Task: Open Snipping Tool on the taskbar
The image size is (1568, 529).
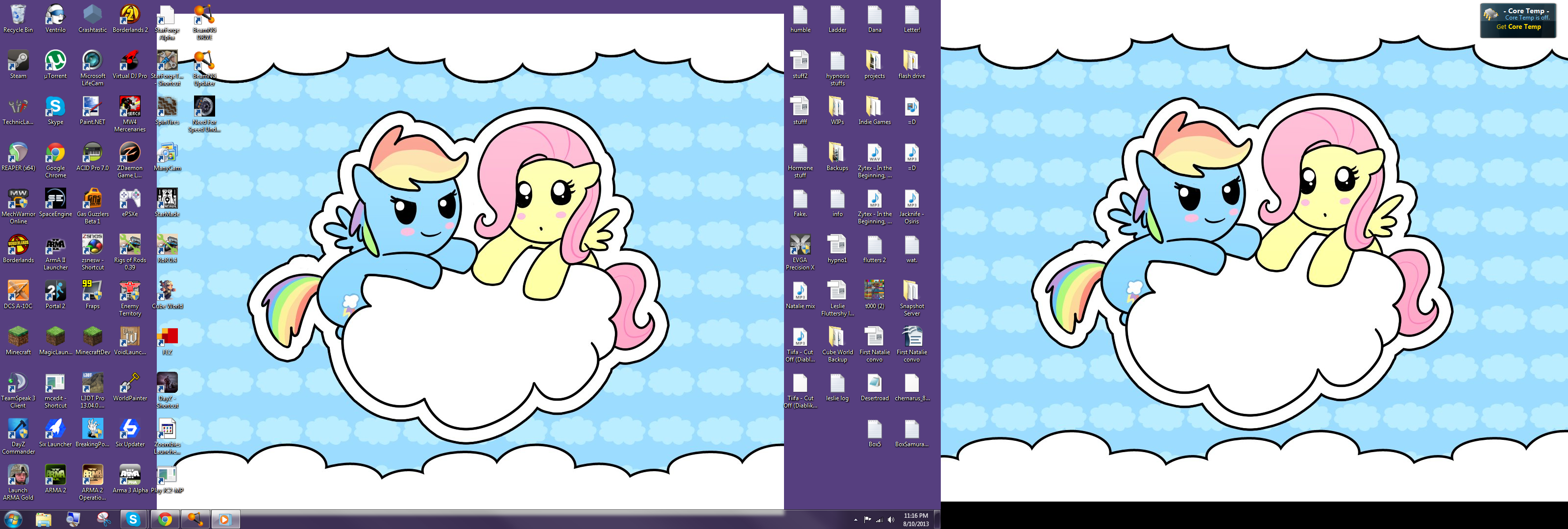Action: (103, 519)
